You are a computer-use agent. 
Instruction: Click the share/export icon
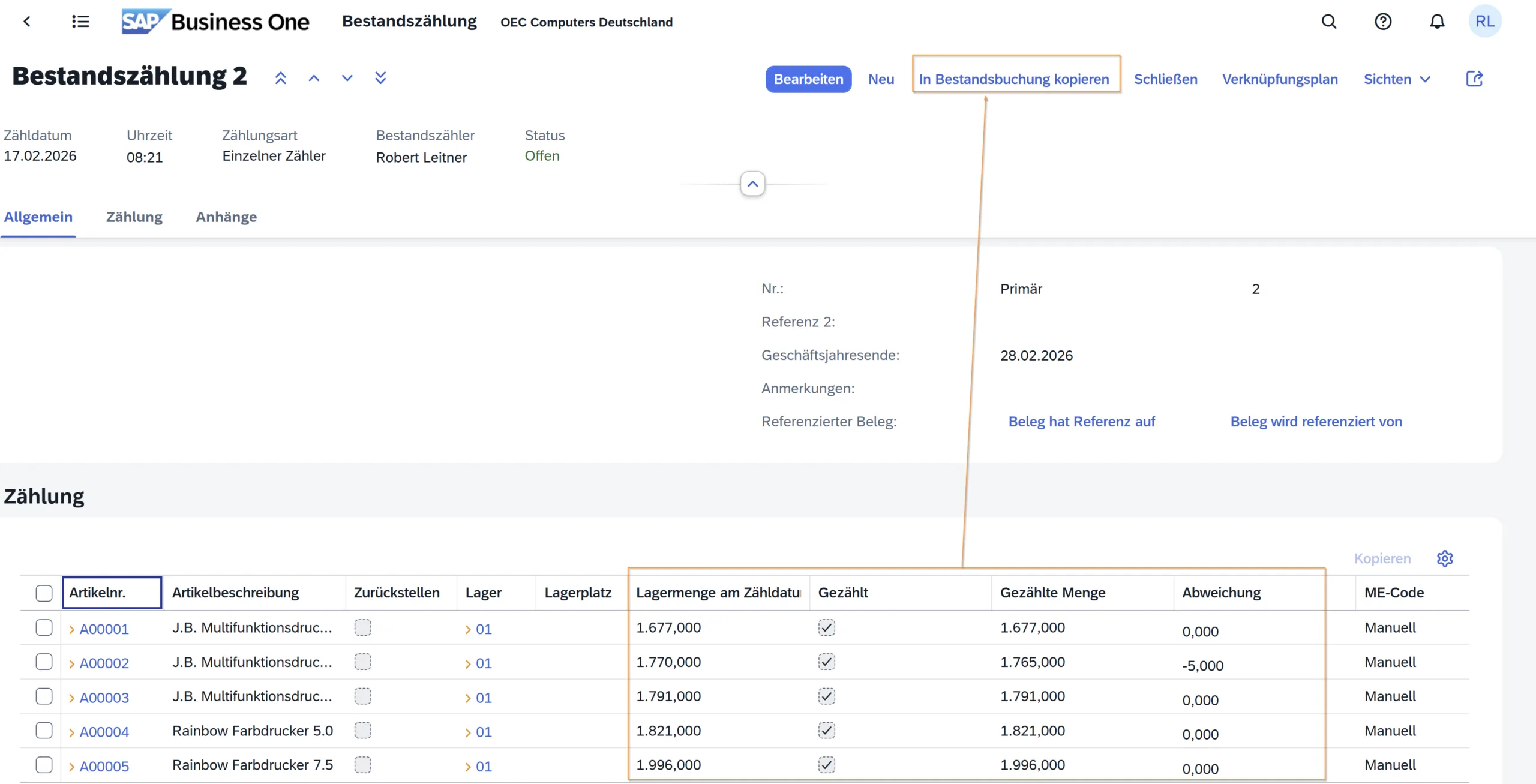[1474, 79]
